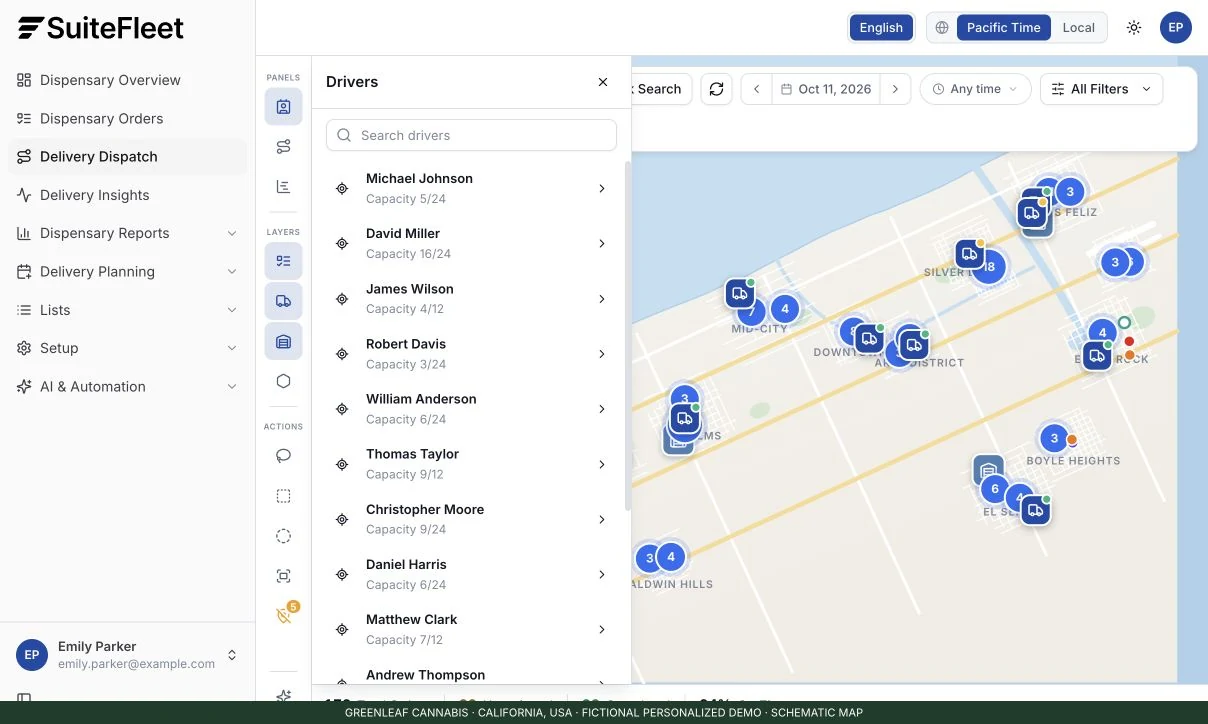
Task: Open Delivery Dispatch in sidebar
Action: 127,156
